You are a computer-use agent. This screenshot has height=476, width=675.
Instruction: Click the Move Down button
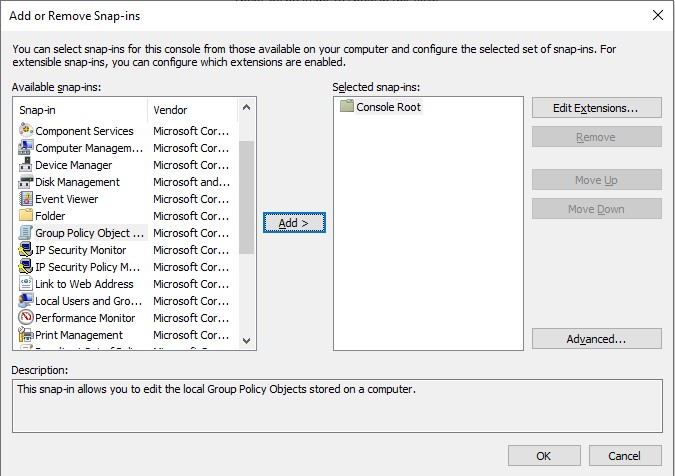[x=596, y=209]
